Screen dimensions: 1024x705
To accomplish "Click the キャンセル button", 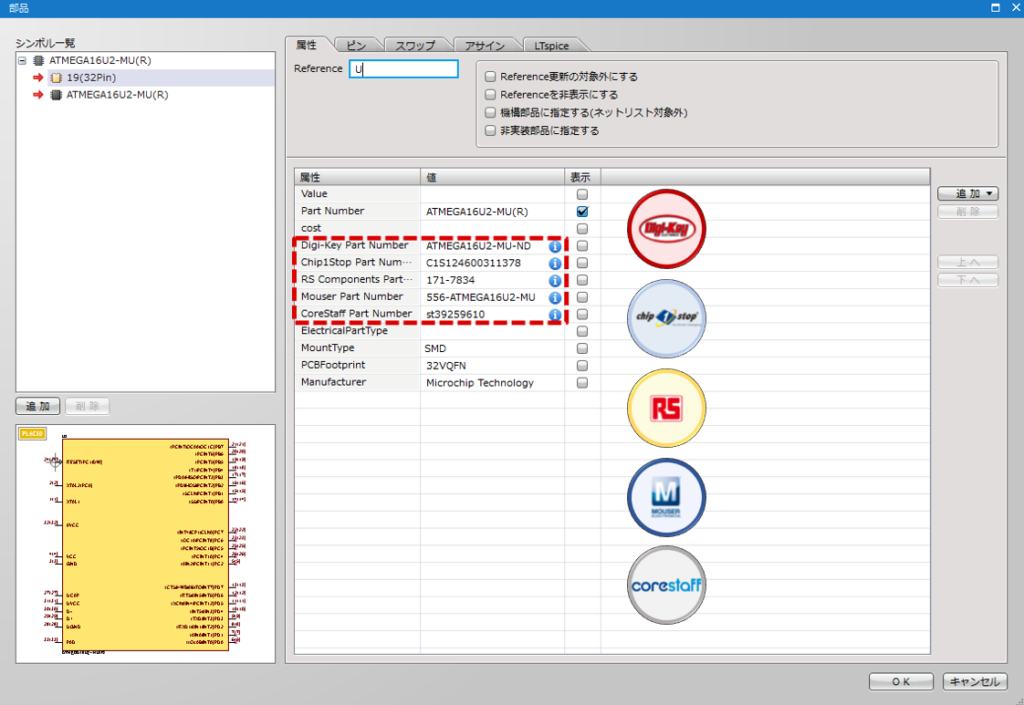I will (x=974, y=682).
